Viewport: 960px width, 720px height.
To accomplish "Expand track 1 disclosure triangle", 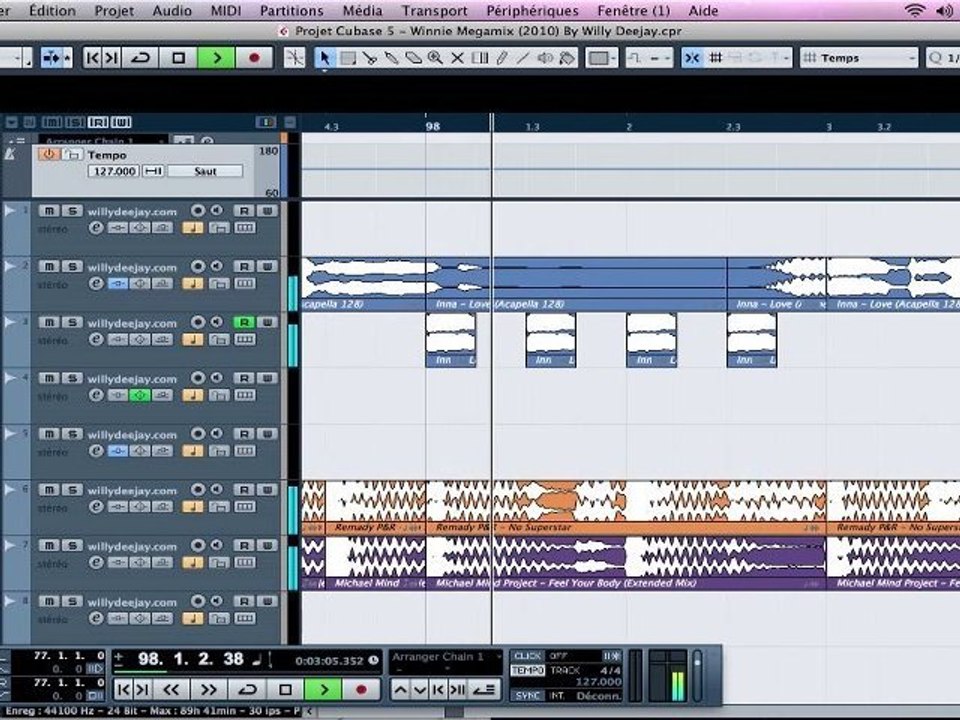I will coord(10,211).
